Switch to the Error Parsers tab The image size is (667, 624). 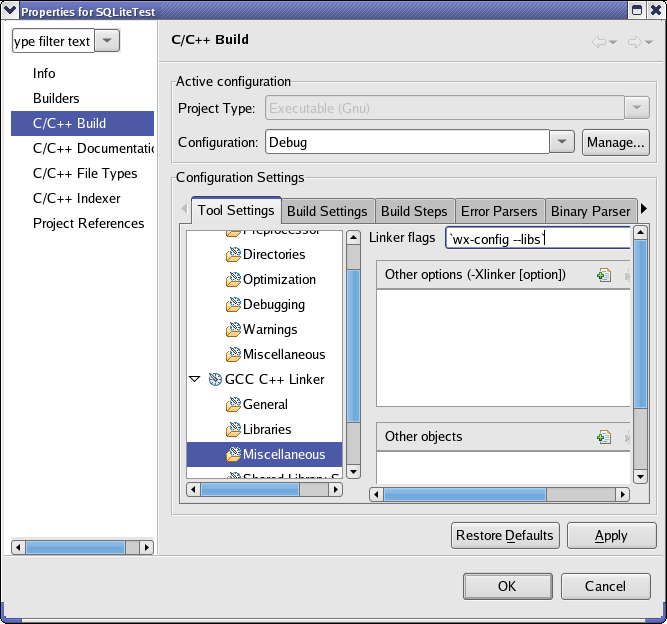tap(499, 211)
